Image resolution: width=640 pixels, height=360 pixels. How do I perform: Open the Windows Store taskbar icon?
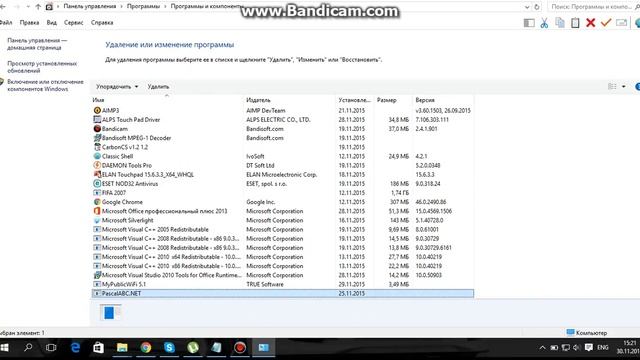98,348
